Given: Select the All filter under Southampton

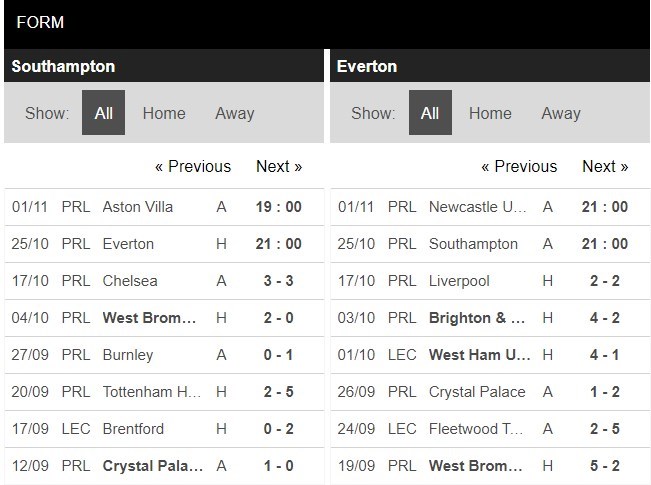Looking at the screenshot, I should point(103,113).
